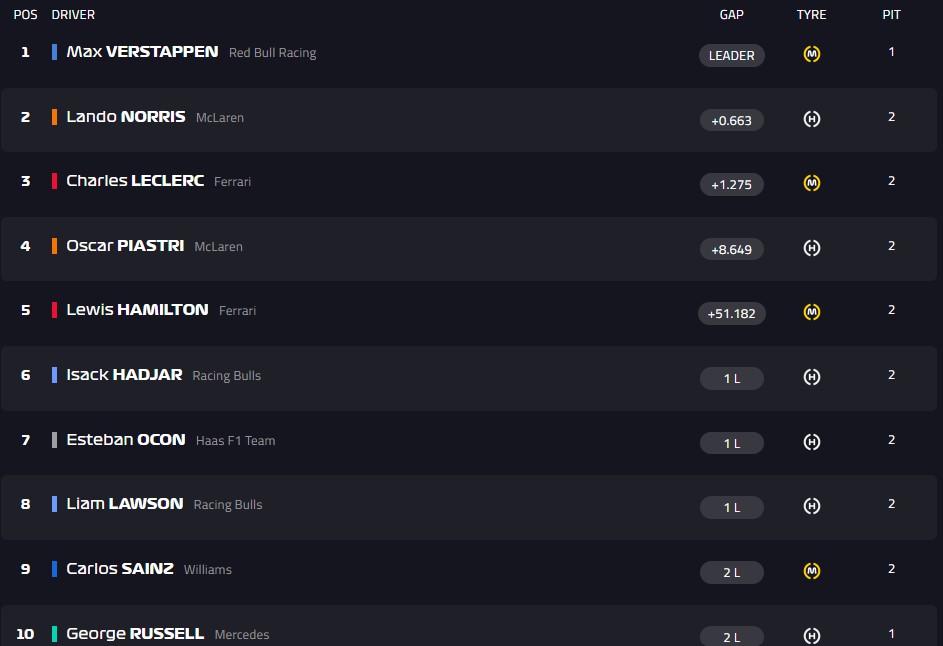Click the LEADER gap badge

[x=732, y=56]
